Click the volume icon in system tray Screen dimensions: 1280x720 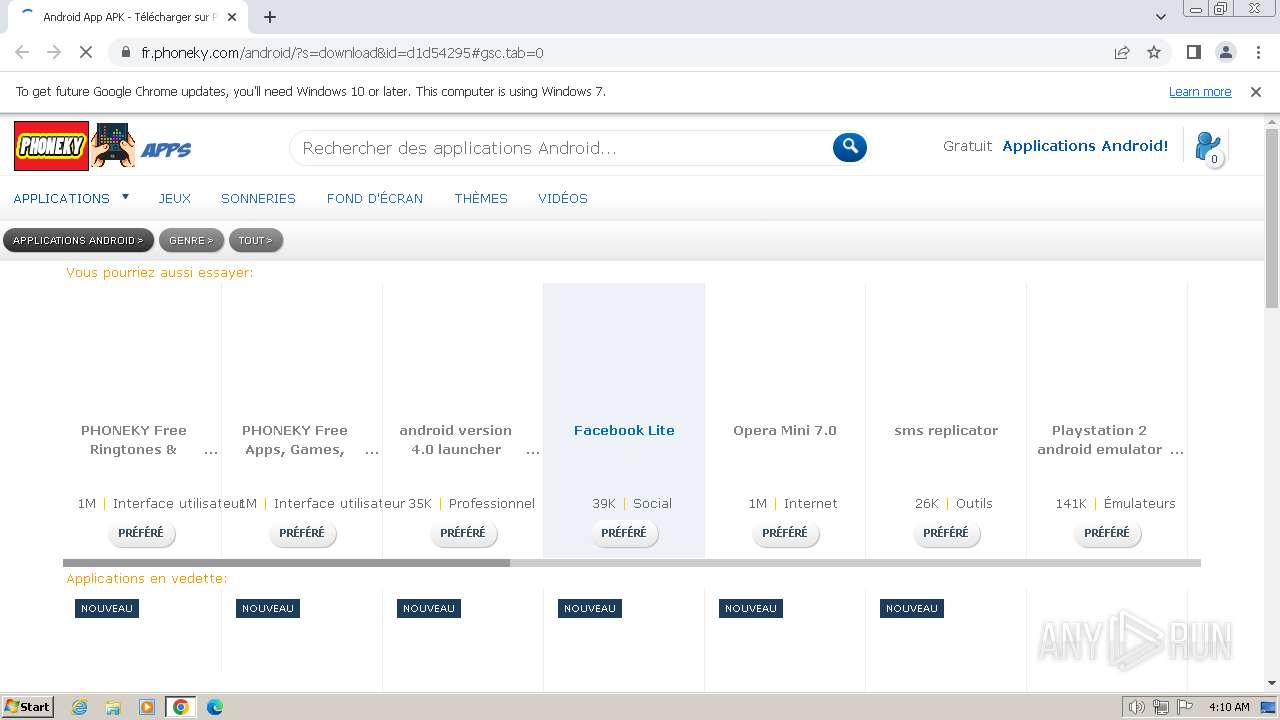pos(1137,707)
